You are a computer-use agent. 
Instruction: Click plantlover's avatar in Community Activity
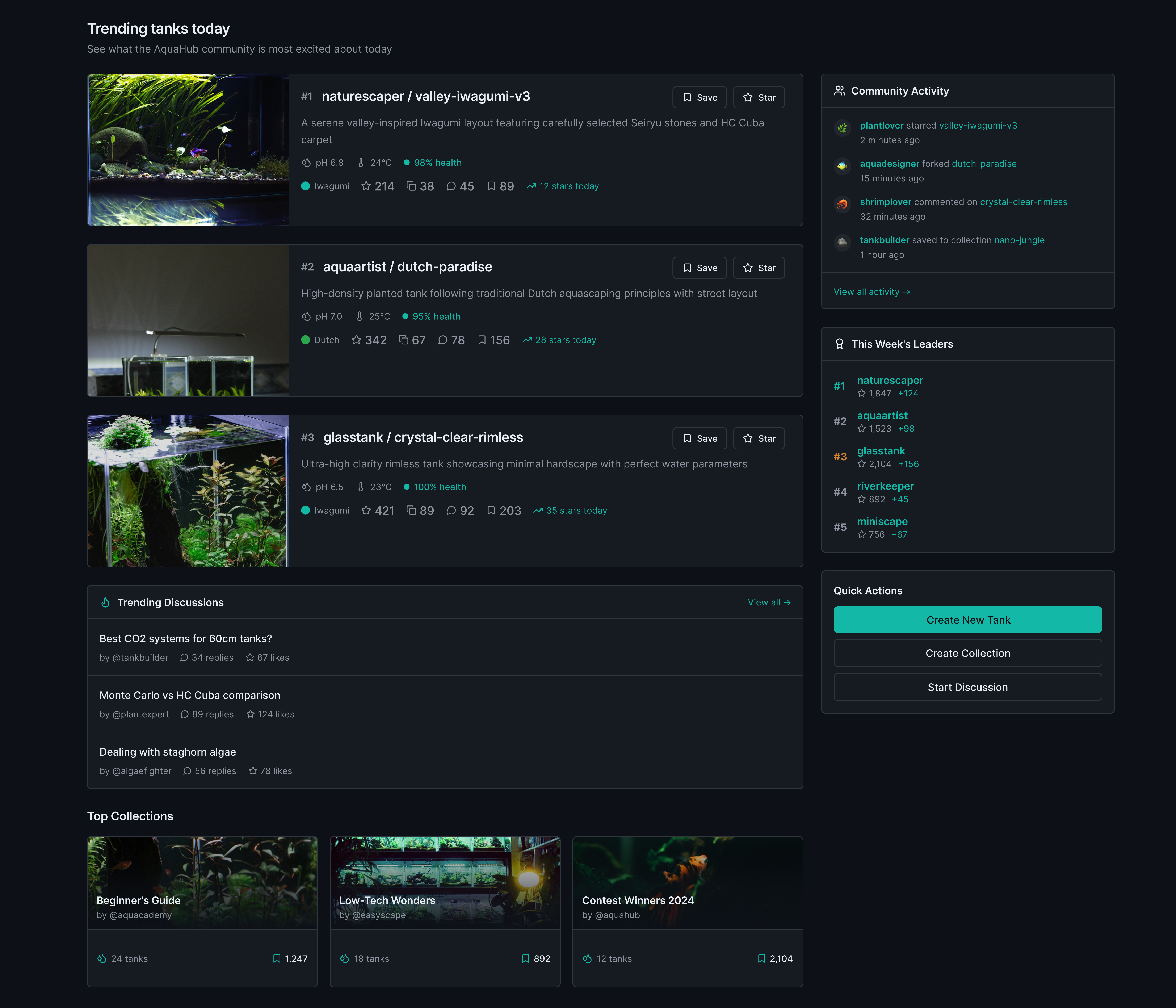pos(842,128)
